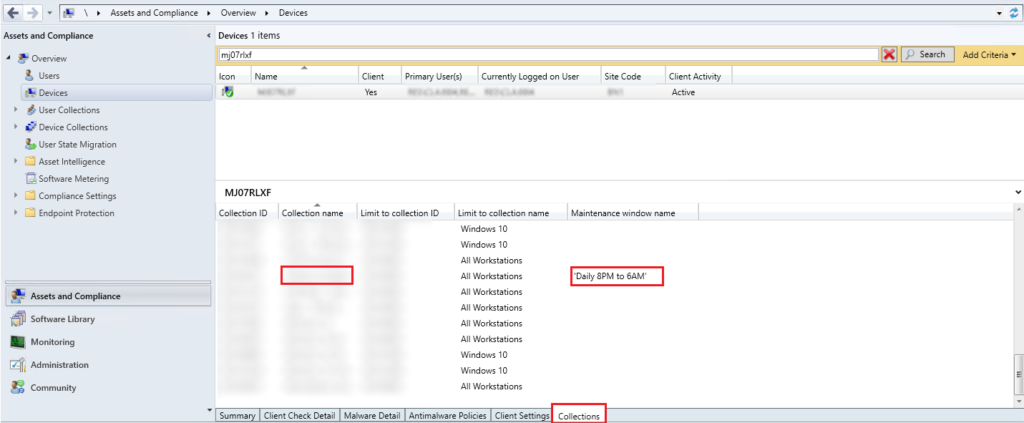
Task: Expand the Device Collections node
Action: pos(16,127)
